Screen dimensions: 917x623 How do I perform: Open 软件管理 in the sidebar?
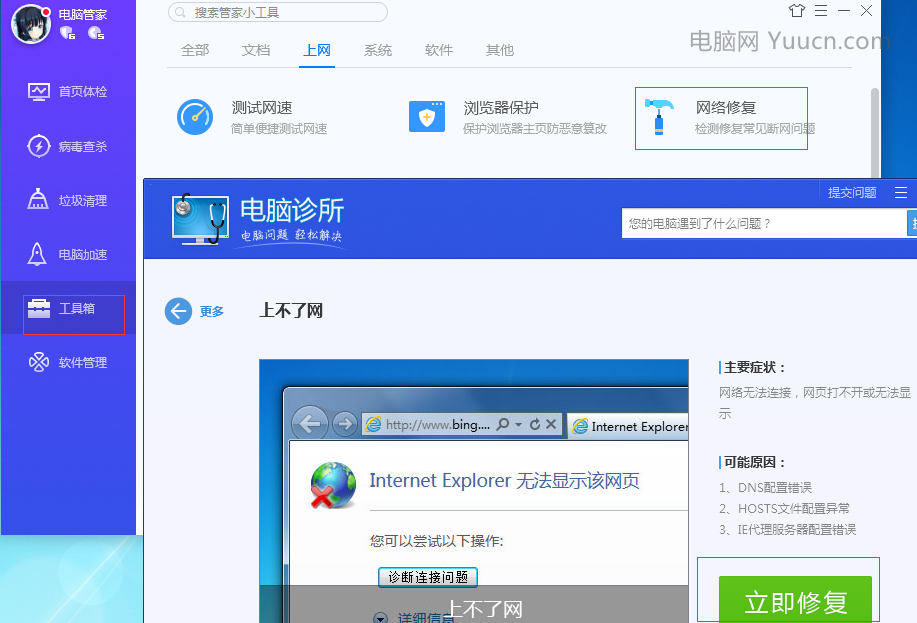68,363
